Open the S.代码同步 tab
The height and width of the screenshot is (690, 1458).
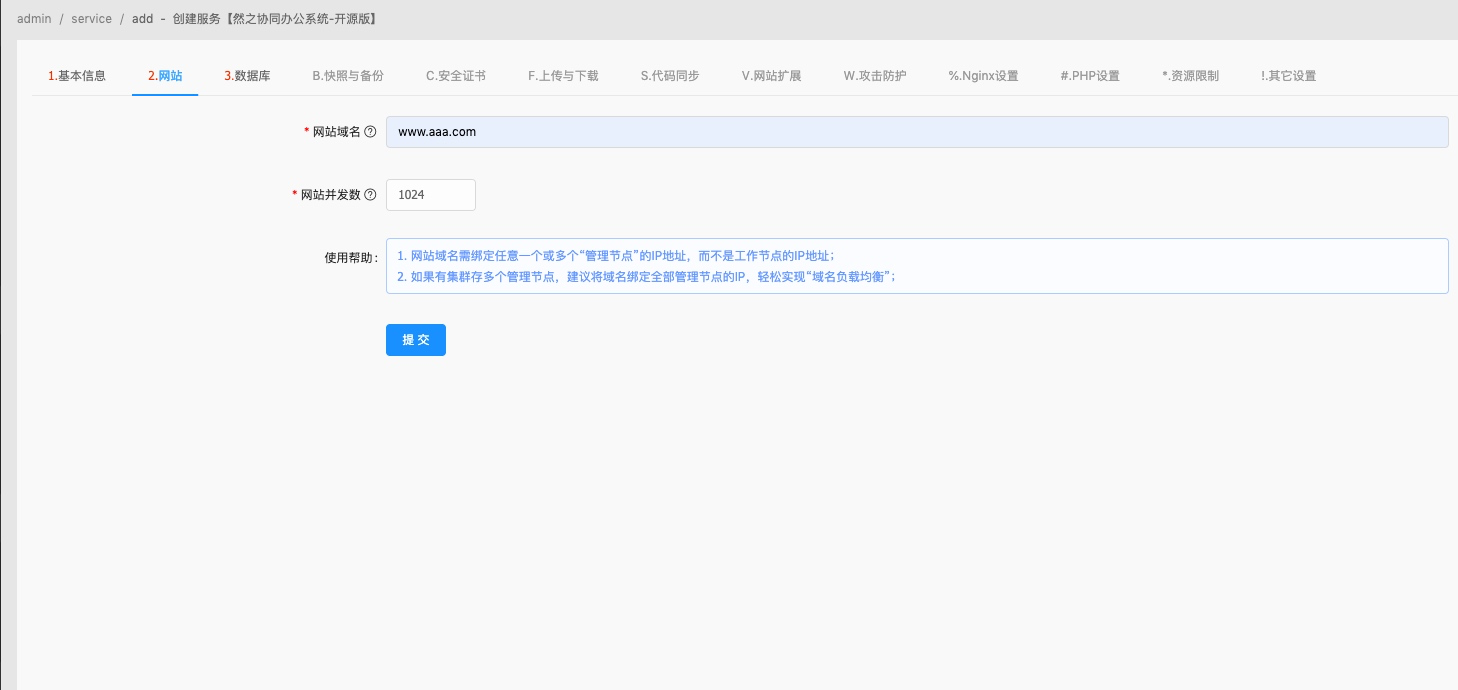(x=668, y=75)
